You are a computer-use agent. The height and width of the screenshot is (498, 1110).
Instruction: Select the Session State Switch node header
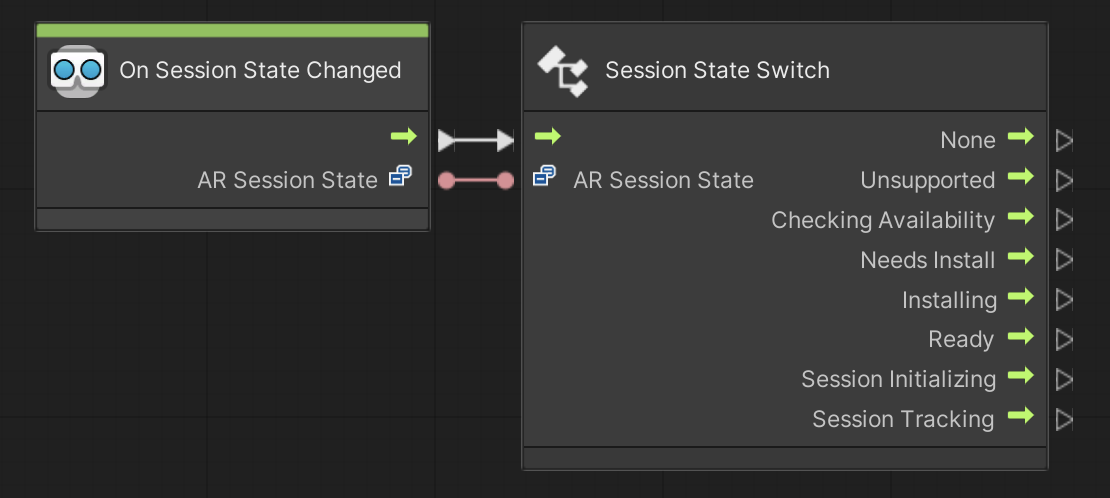pyautogui.click(x=717, y=70)
